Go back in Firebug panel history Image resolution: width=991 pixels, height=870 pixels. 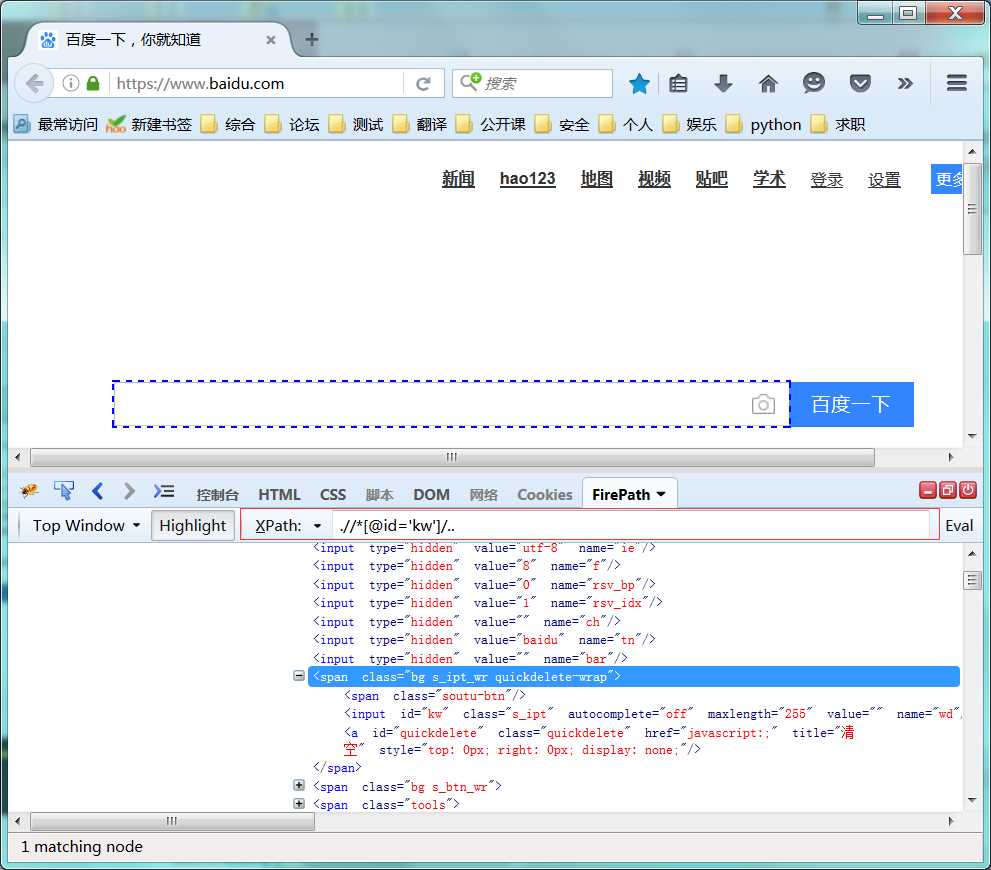97,491
